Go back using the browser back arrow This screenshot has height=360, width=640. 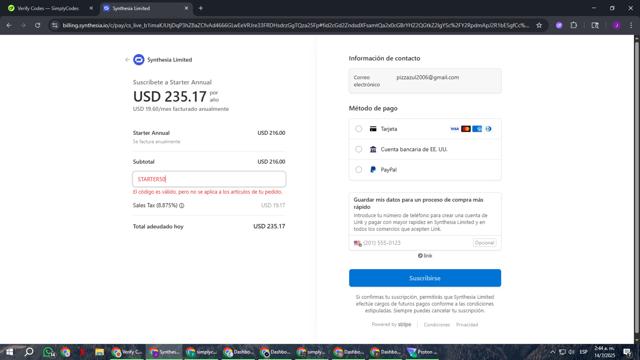(9, 25)
